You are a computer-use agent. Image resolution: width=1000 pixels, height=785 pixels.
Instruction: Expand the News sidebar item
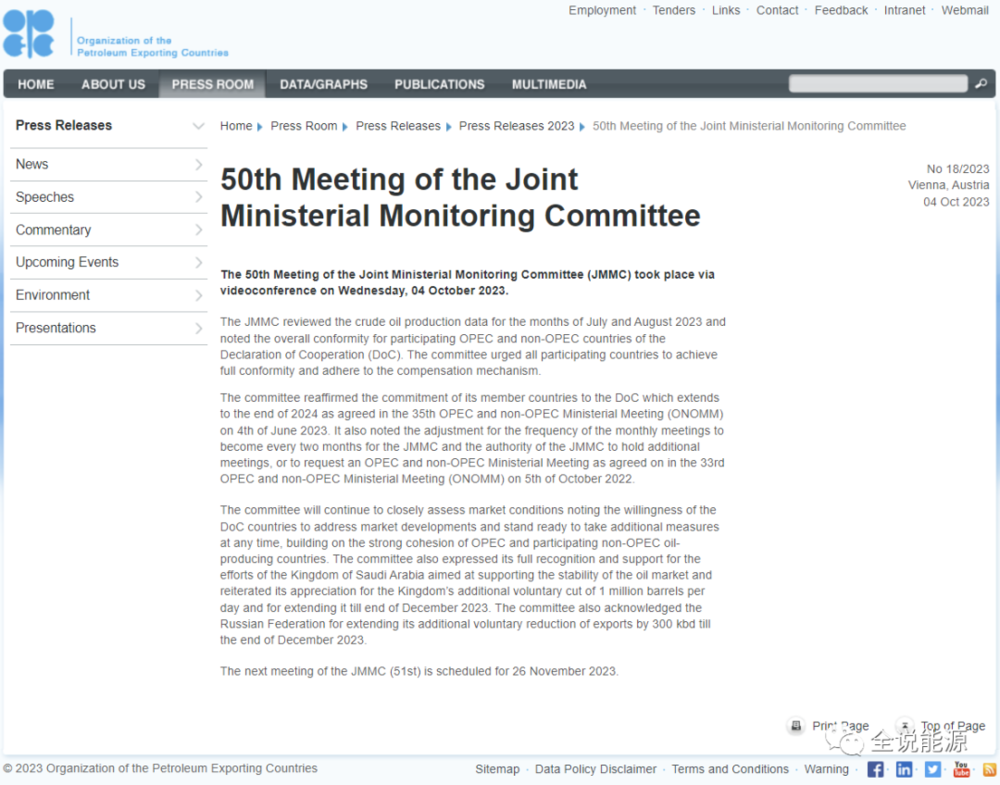[198, 165]
